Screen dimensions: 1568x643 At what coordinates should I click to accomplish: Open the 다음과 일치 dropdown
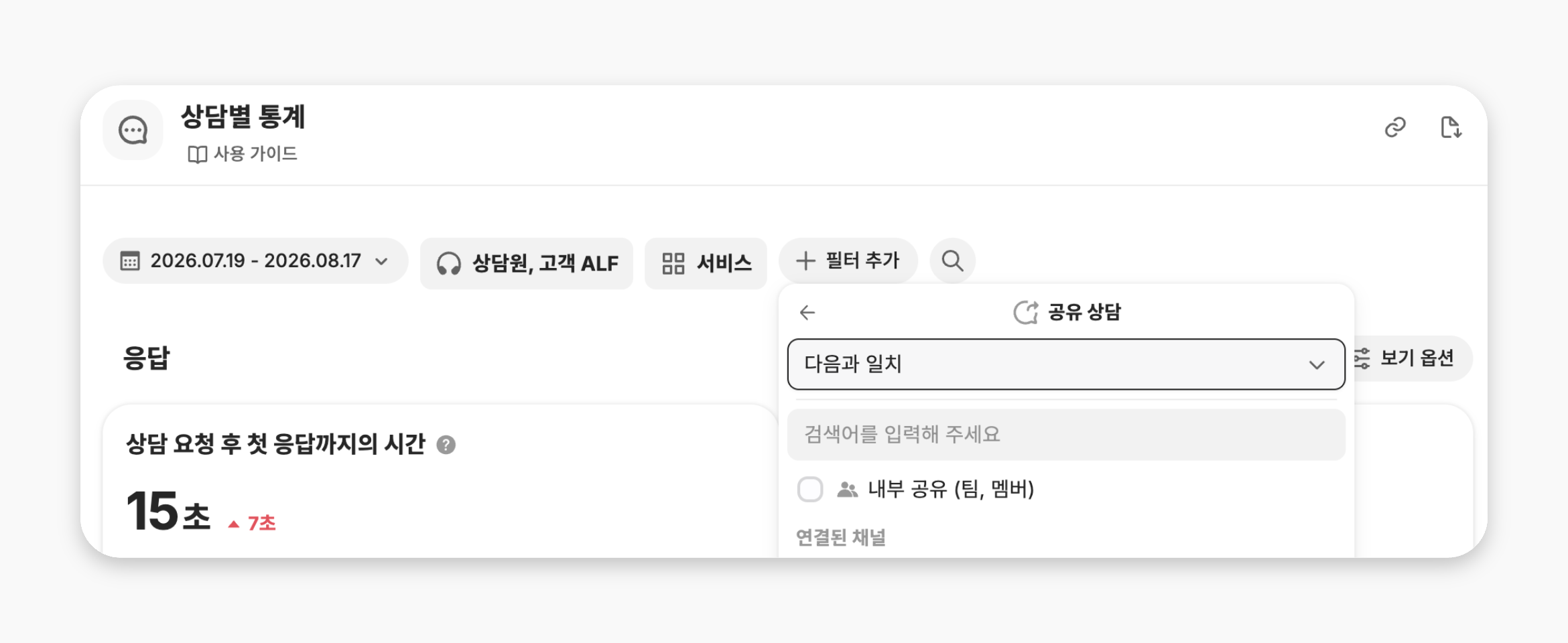pos(1066,364)
